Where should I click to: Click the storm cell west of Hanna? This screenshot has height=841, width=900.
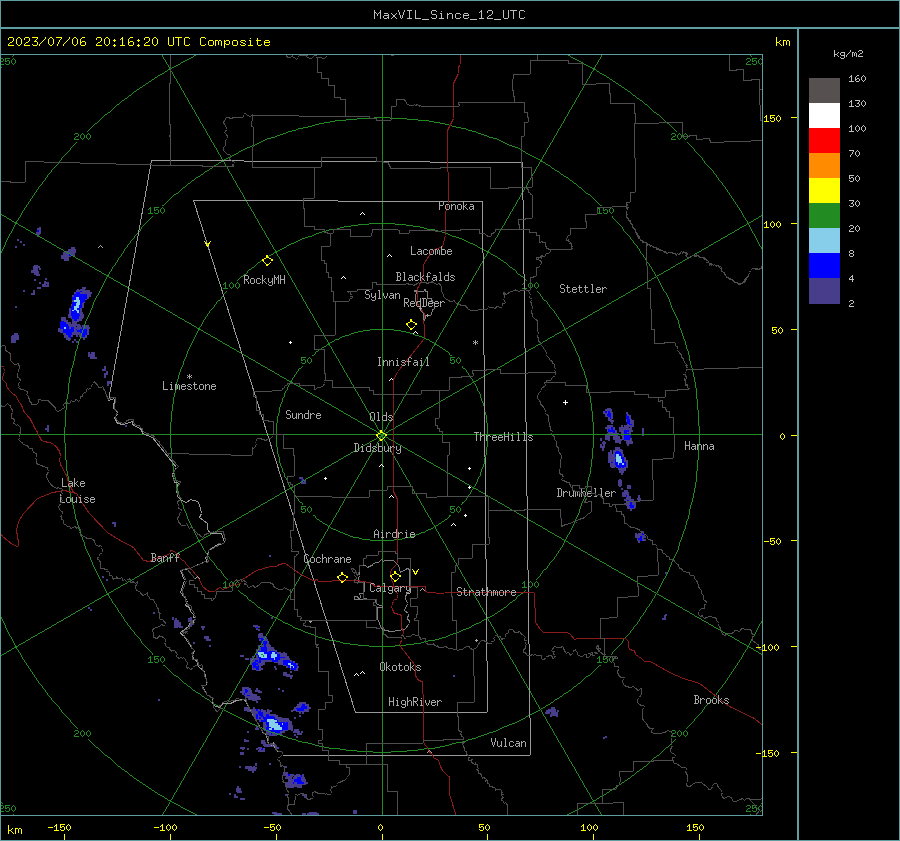tap(619, 459)
